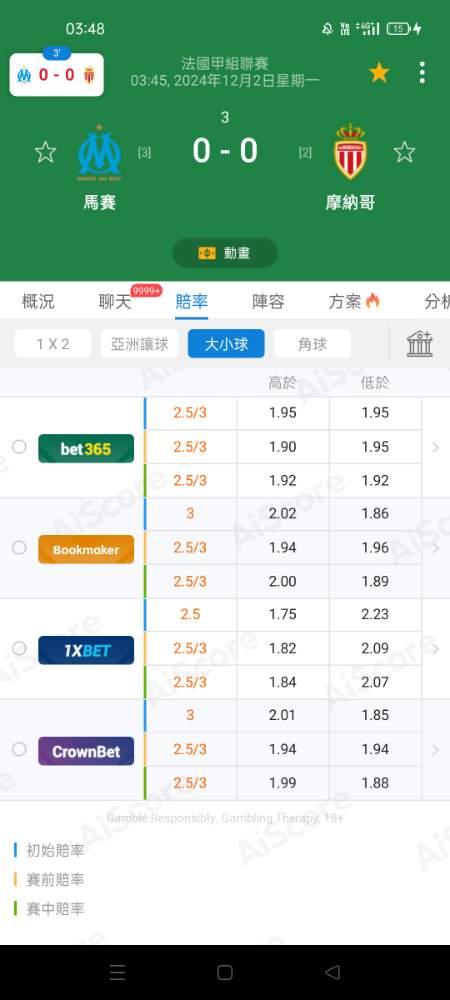Select the 1 X 2 odds filter
This screenshot has height=1000, width=450.
tap(53, 344)
